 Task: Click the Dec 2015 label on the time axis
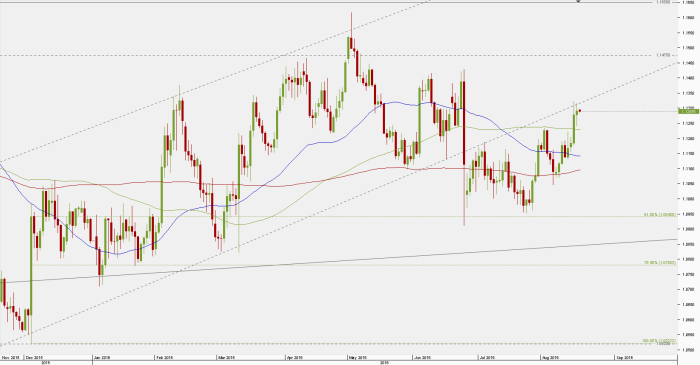click(x=34, y=357)
